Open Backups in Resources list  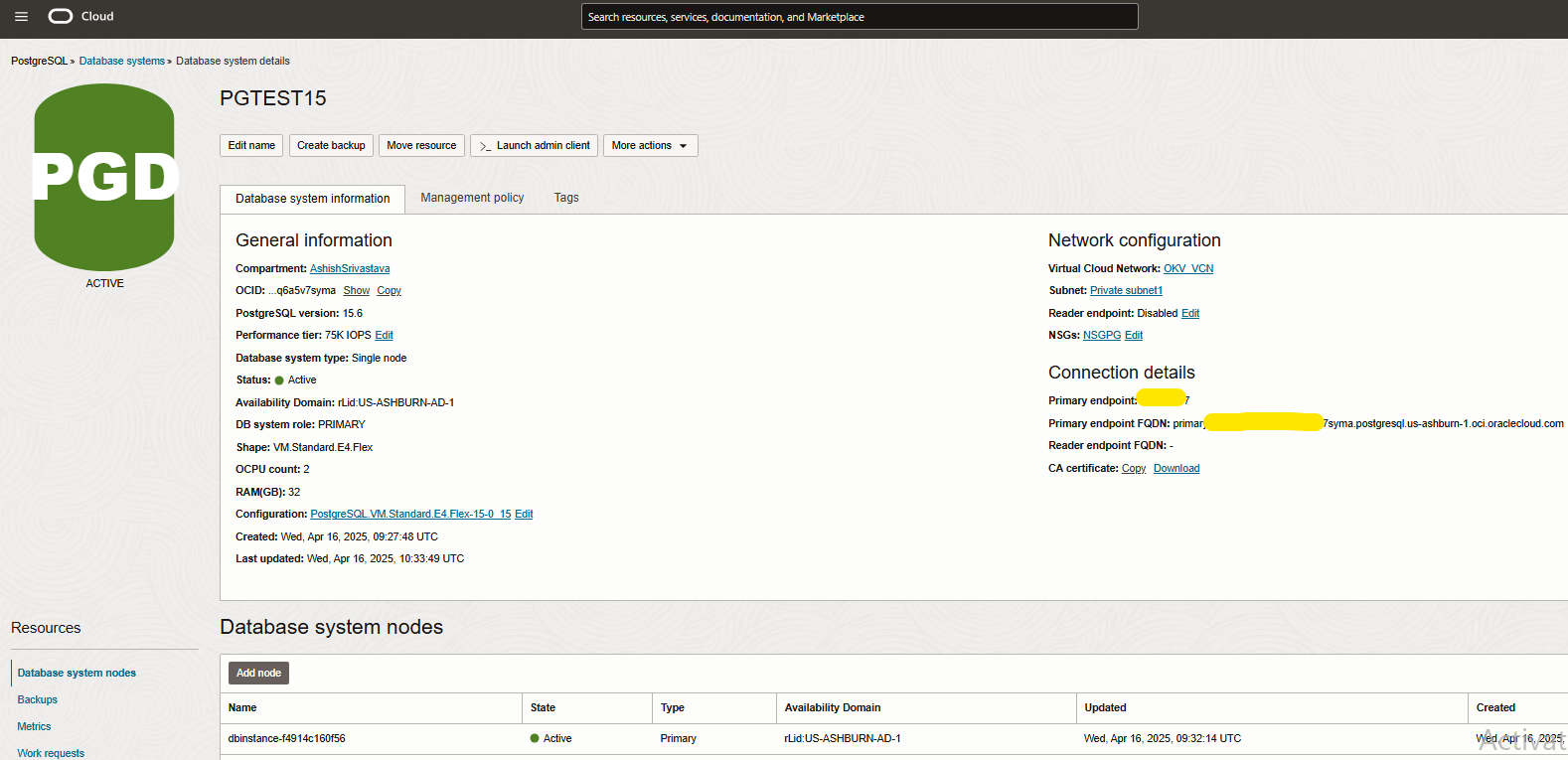[x=37, y=699]
